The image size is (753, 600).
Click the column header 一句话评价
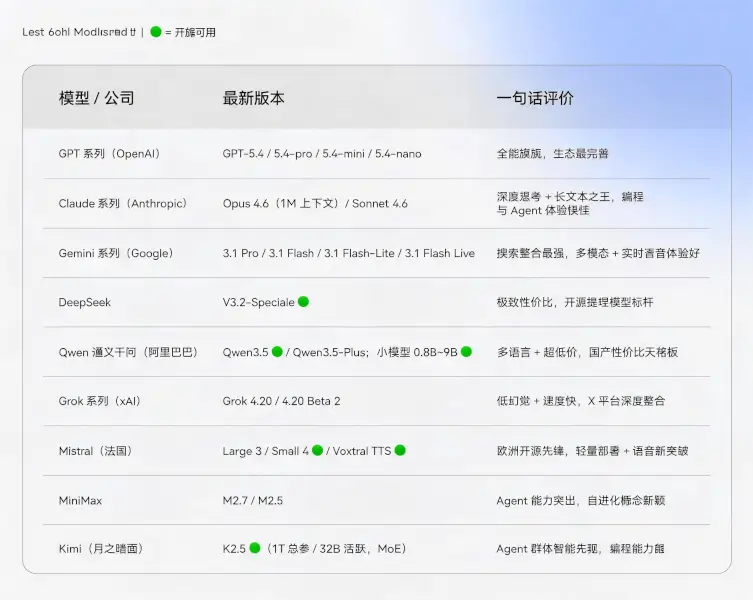coord(535,98)
